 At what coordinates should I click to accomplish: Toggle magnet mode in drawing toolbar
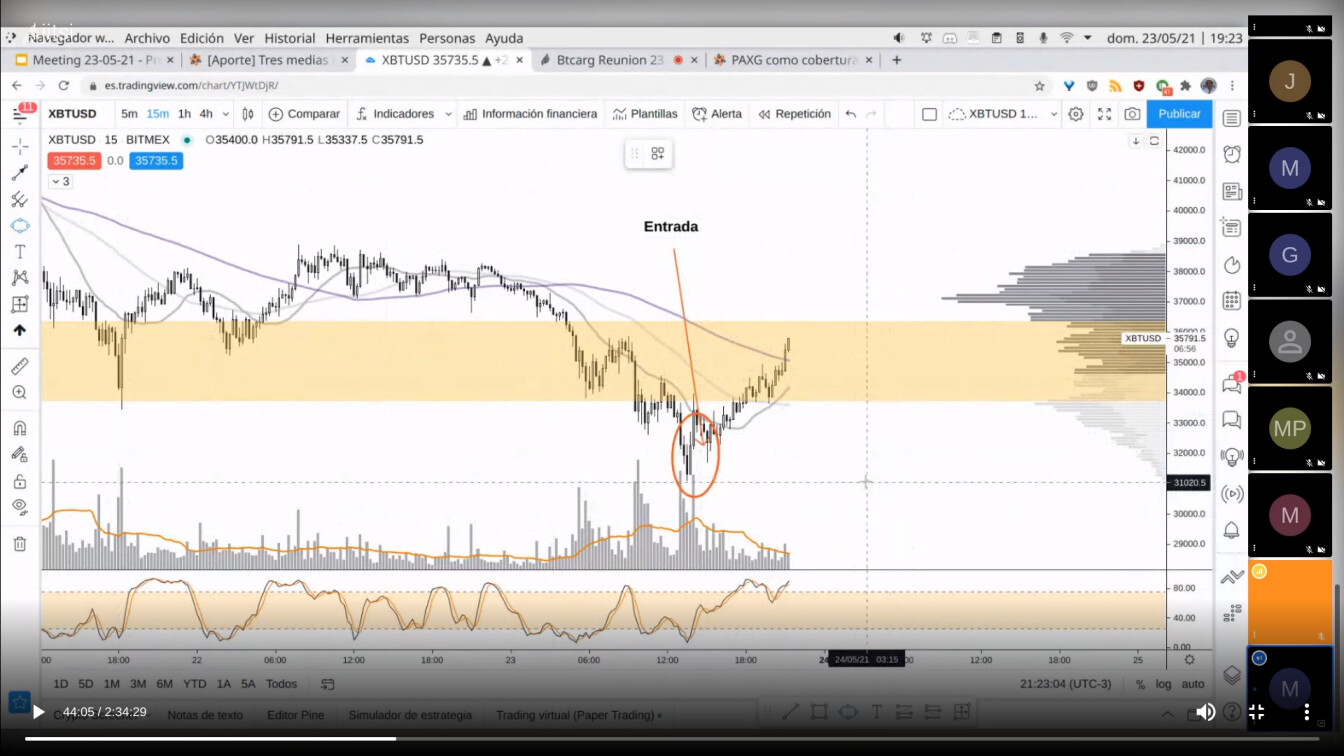(x=19, y=429)
